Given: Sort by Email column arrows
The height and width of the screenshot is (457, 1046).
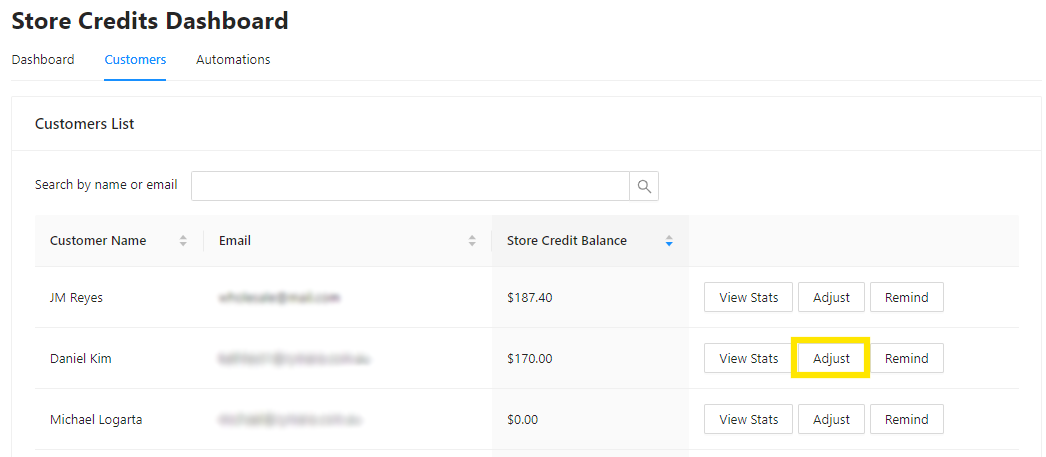Looking at the screenshot, I should 472,241.
